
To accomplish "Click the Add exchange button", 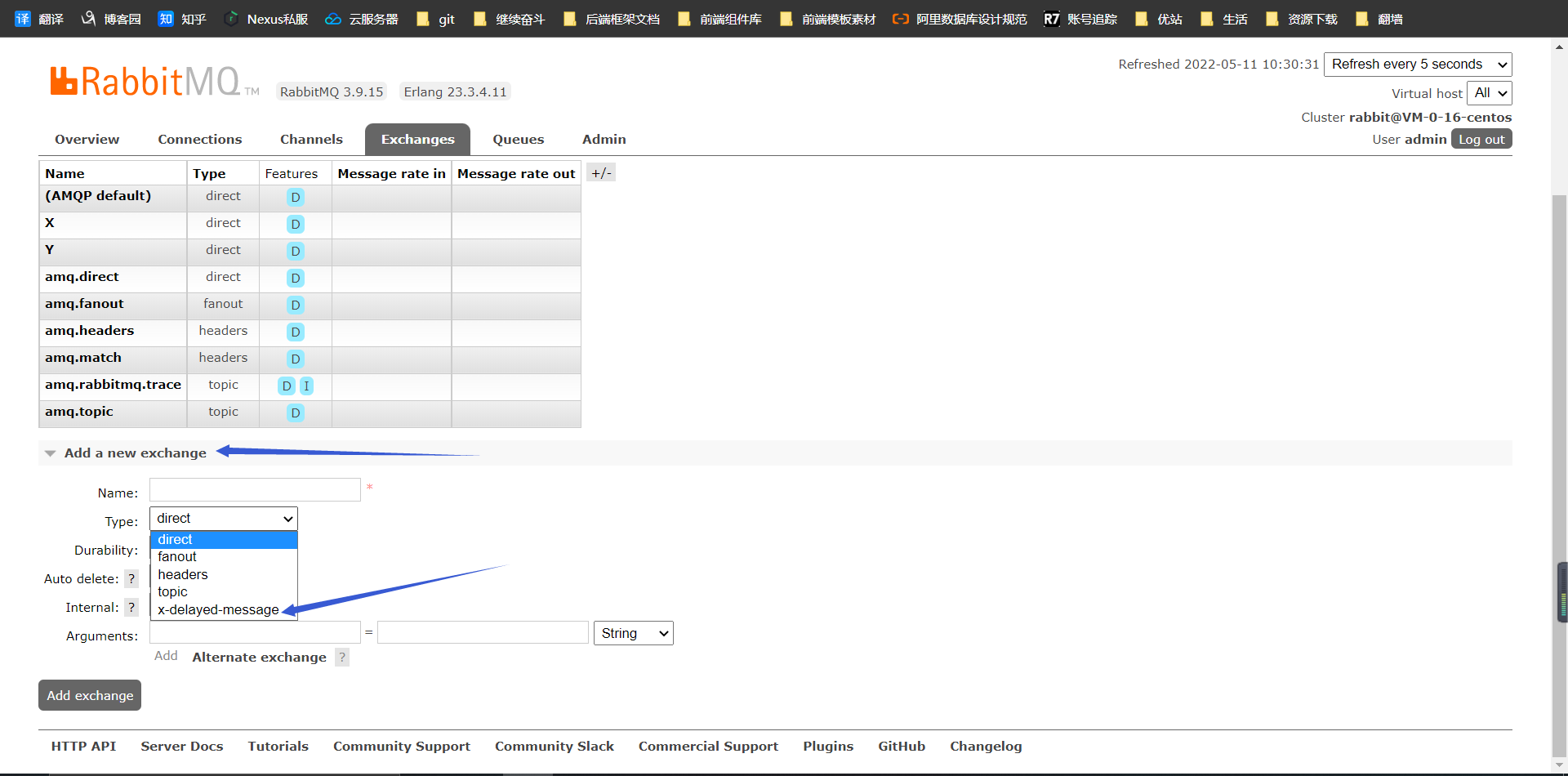I will point(90,695).
